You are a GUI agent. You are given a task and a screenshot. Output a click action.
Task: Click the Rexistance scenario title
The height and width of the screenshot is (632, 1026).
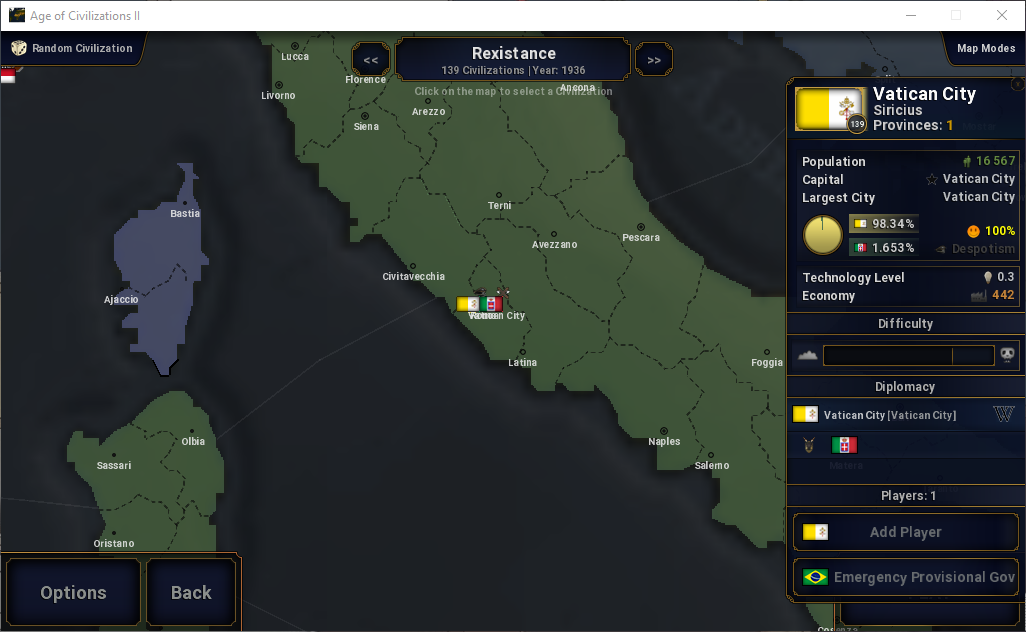tap(514, 53)
